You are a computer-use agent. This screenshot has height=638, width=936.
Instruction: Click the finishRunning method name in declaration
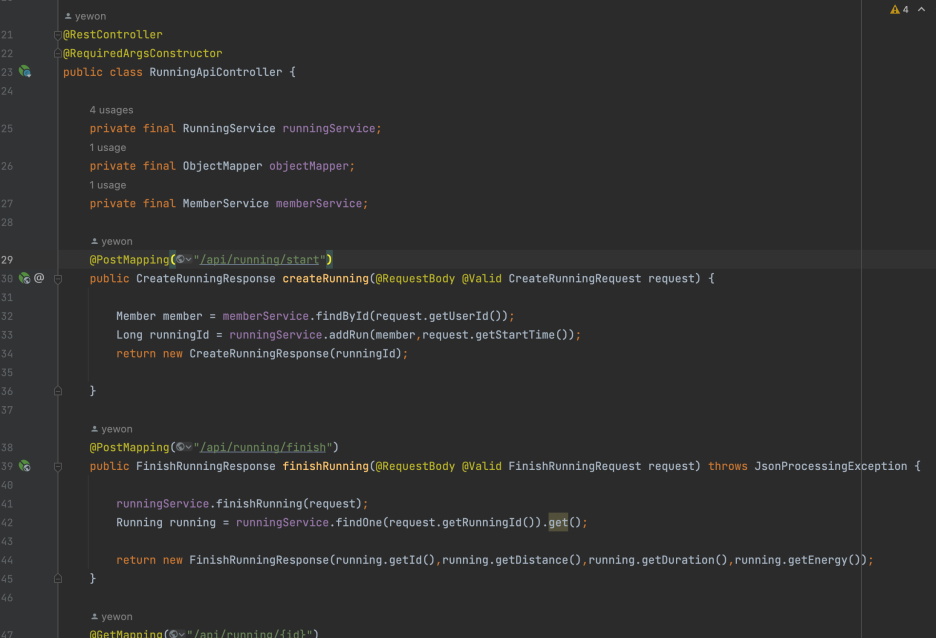326,466
